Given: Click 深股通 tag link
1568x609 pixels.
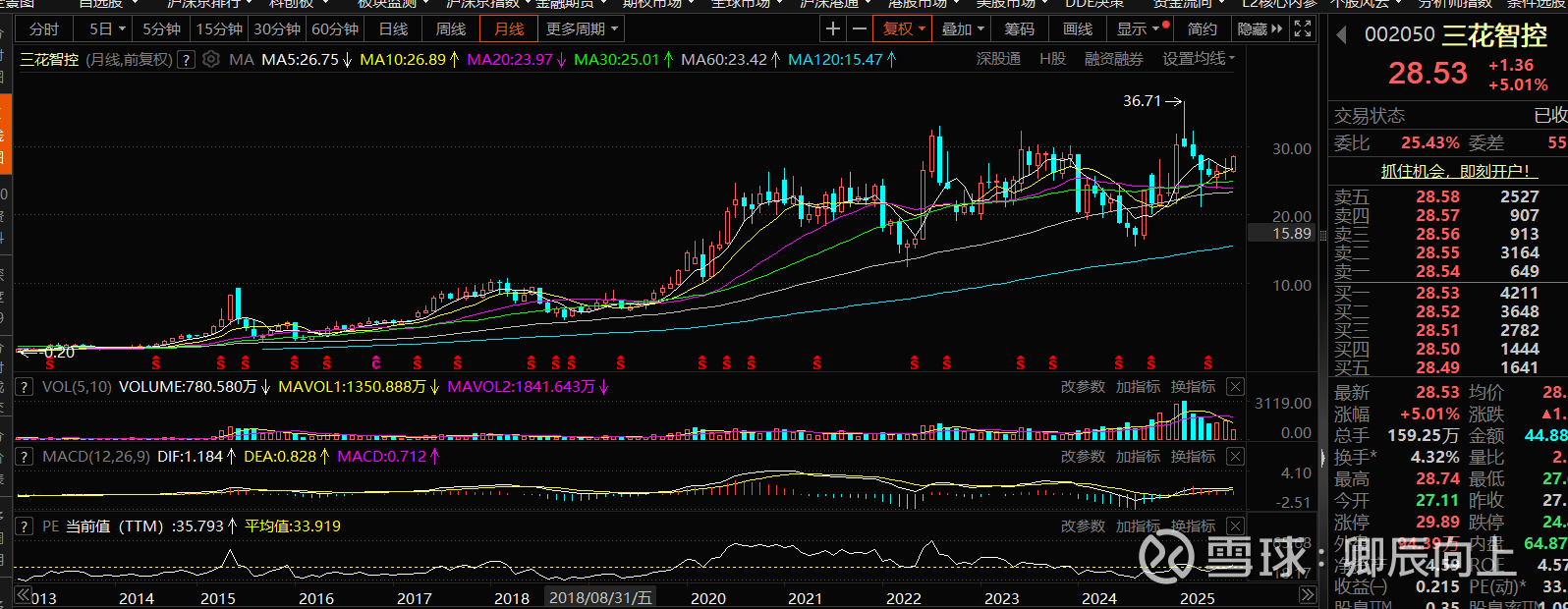Looking at the screenshot, I should [998, 59].
